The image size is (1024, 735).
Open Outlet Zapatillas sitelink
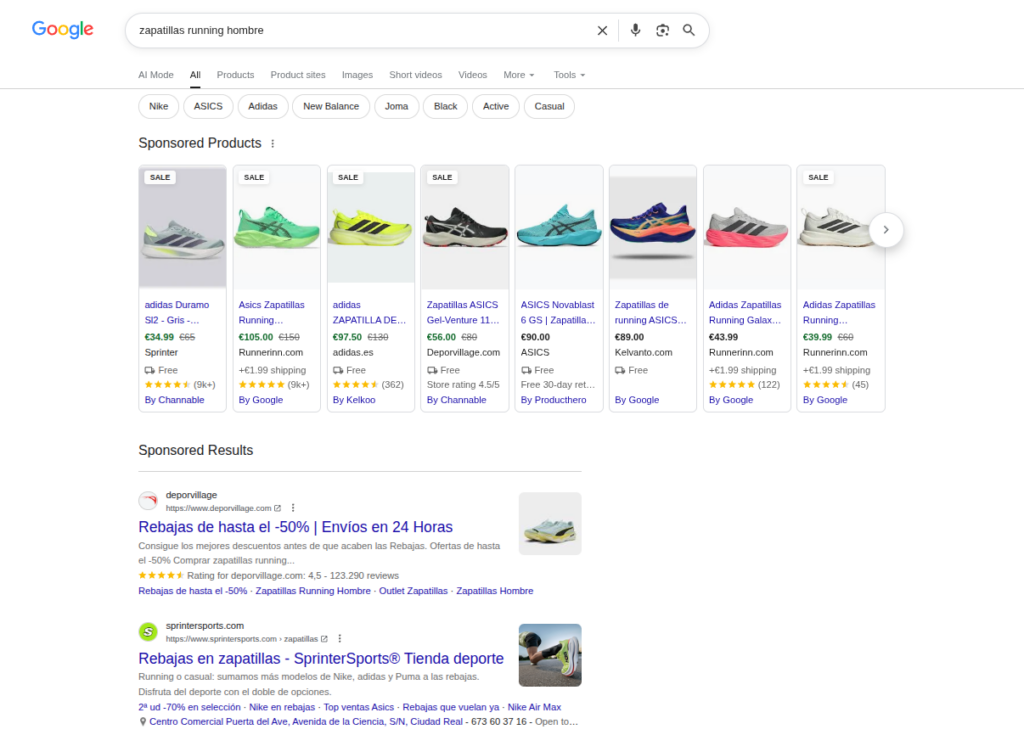pos(413,591)
